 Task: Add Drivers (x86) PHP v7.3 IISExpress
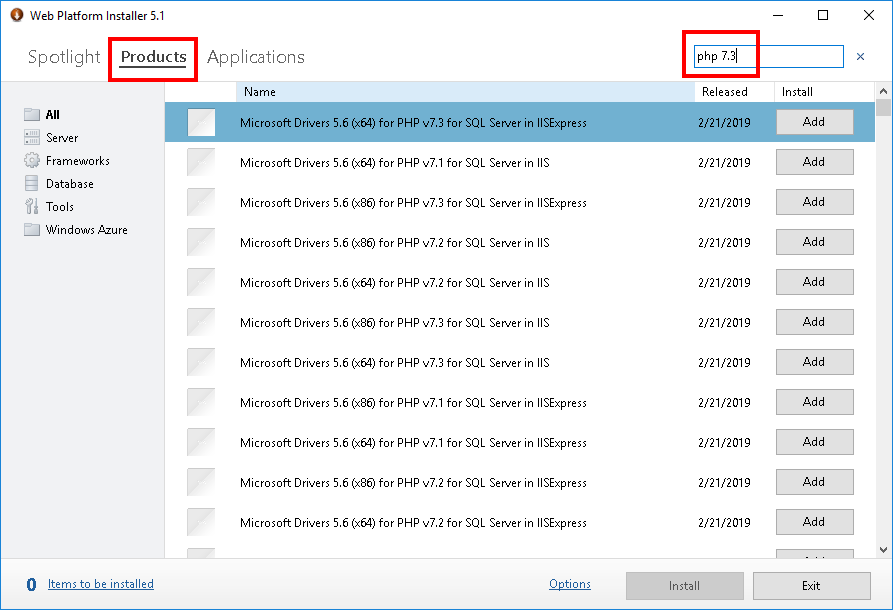point(814,202)
